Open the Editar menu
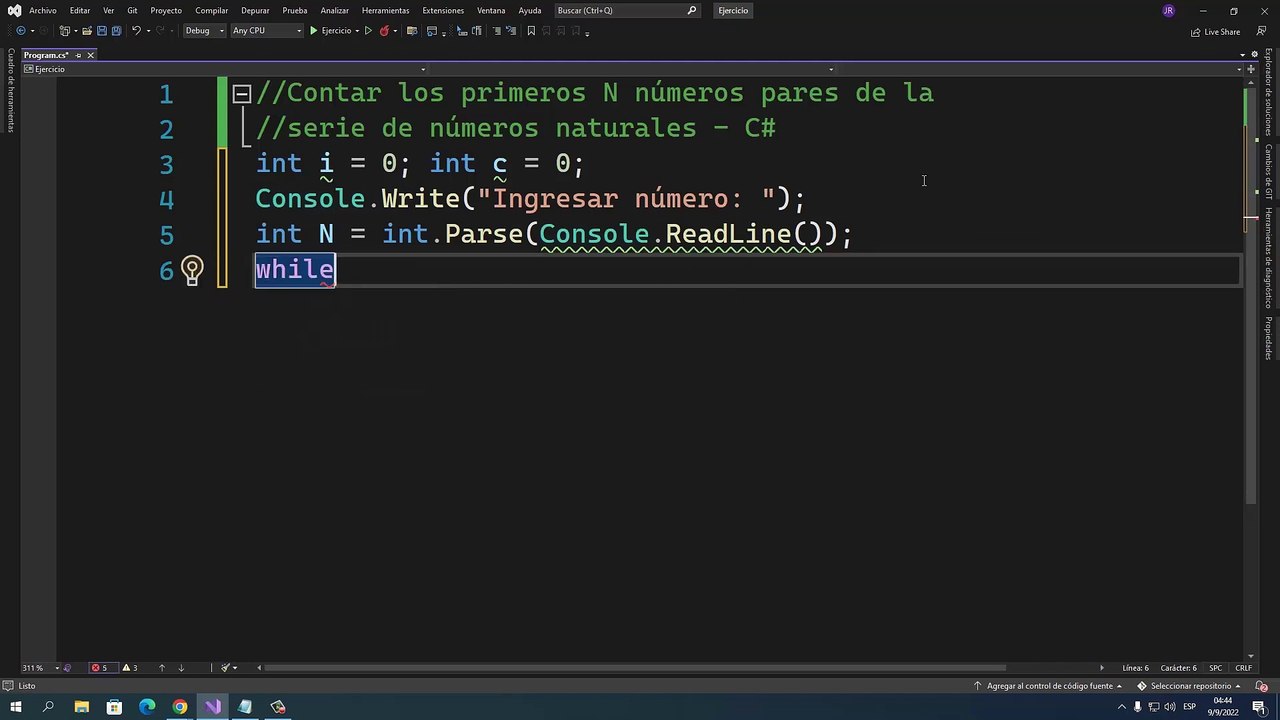The height and width of the screenshot is (720, 1280). (80, 10)
